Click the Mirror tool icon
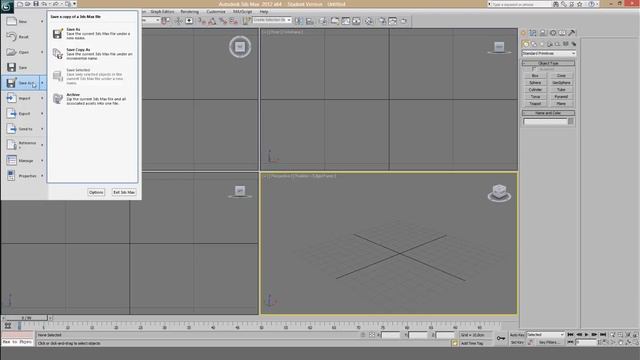This screenshot has height=360, width=640. click(299, 21)
